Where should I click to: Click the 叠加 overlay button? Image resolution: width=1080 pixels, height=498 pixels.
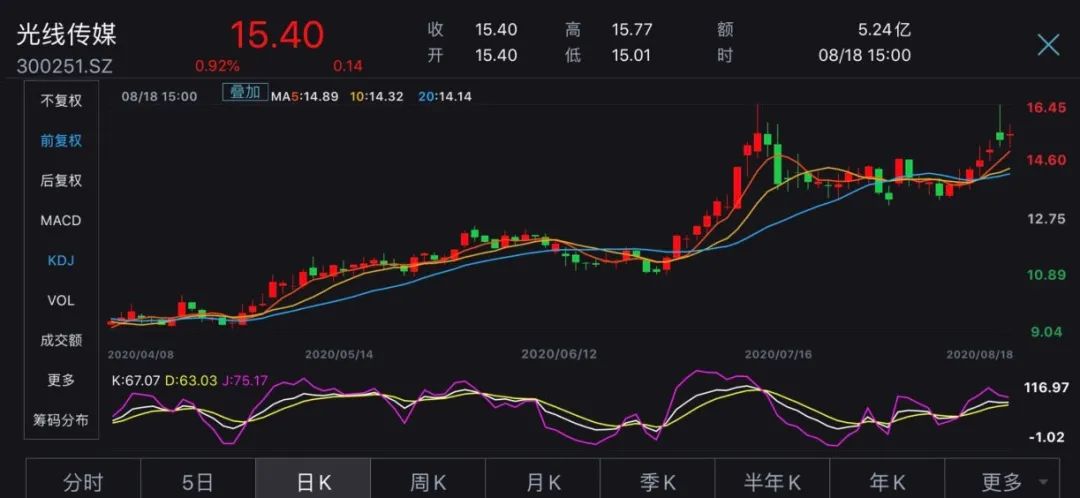click(245, 92)
